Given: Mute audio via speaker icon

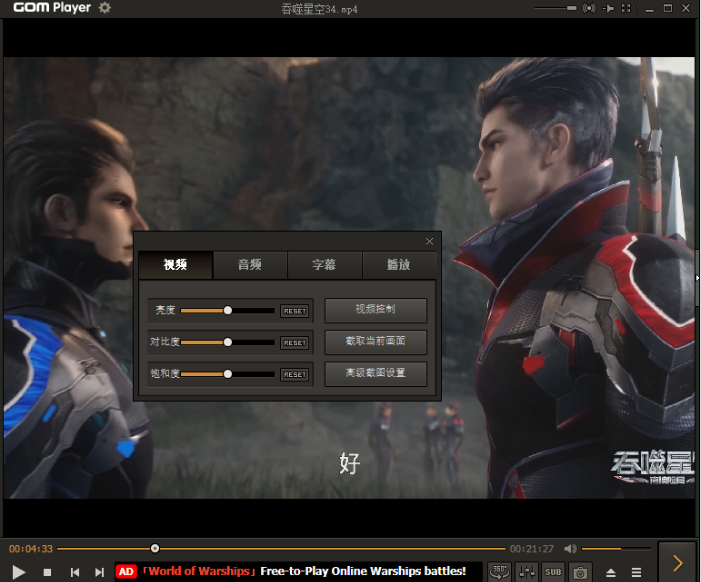Looking at the screenshot, I should [x=570, y=548].
